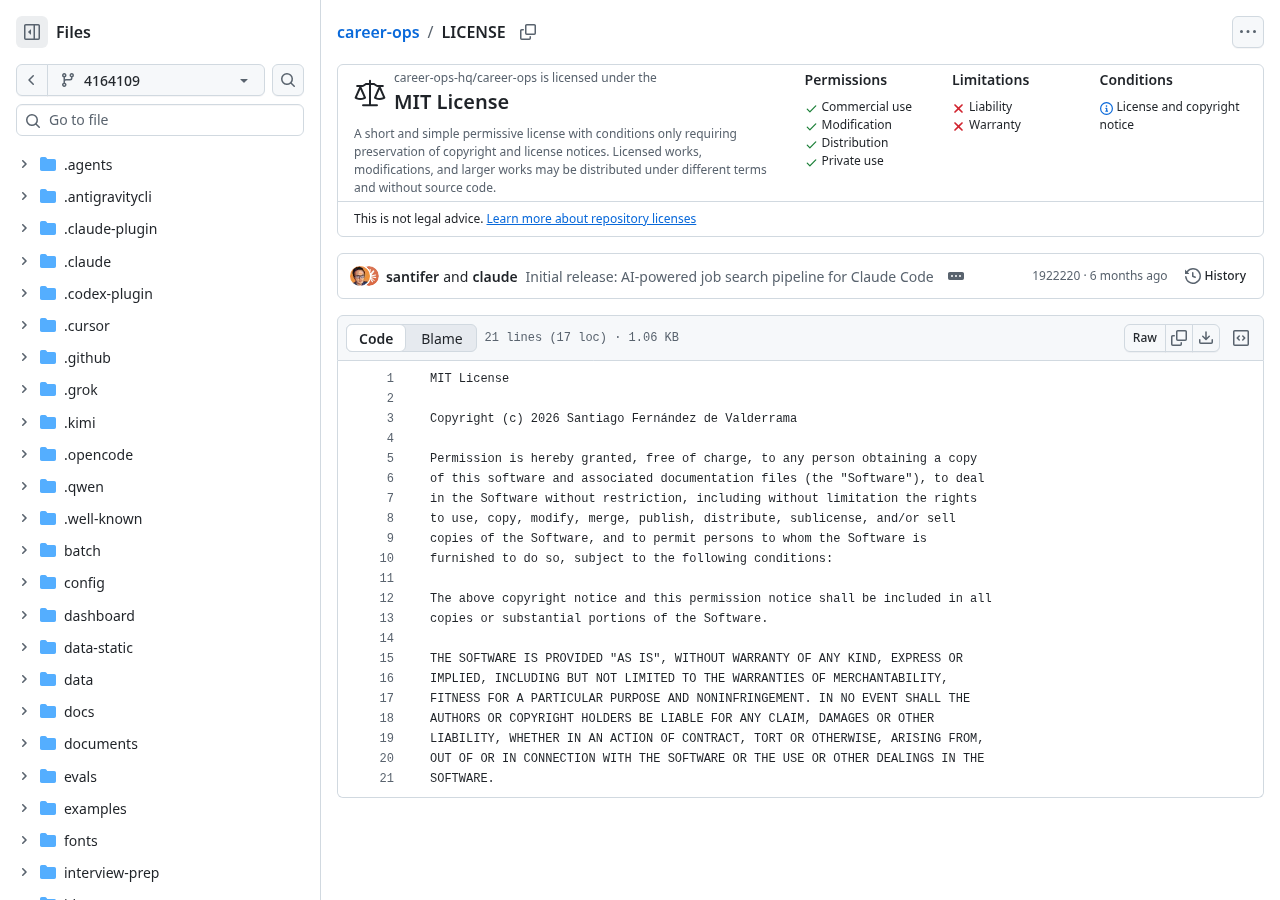Expand the commit message ellipsis

(x=956, y=276)
